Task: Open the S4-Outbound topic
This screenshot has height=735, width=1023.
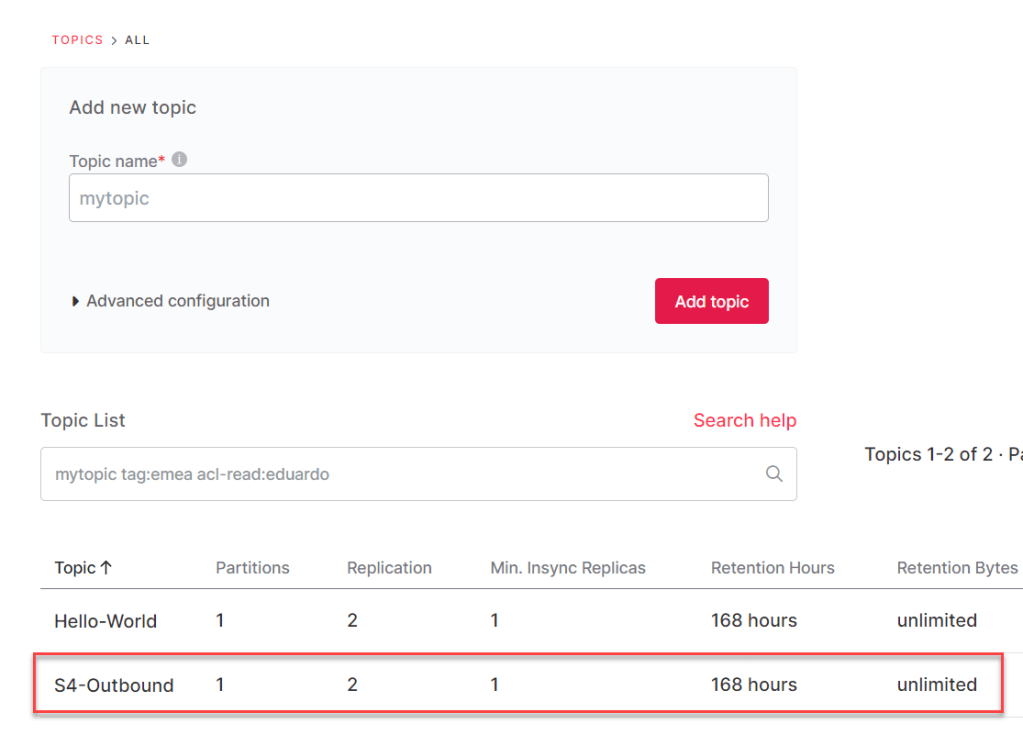Action: coord(113,685)
